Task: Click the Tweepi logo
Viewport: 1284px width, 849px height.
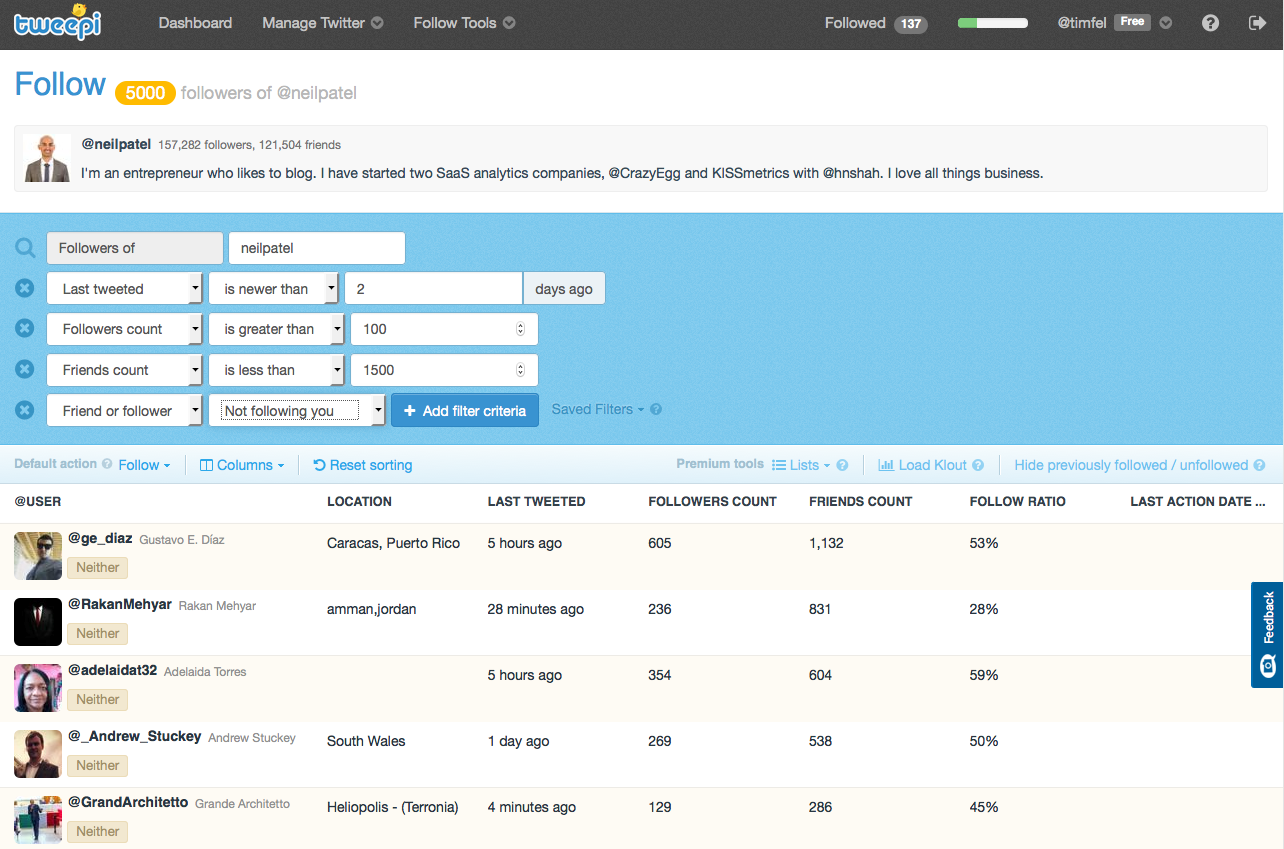Action: [56, 21]
